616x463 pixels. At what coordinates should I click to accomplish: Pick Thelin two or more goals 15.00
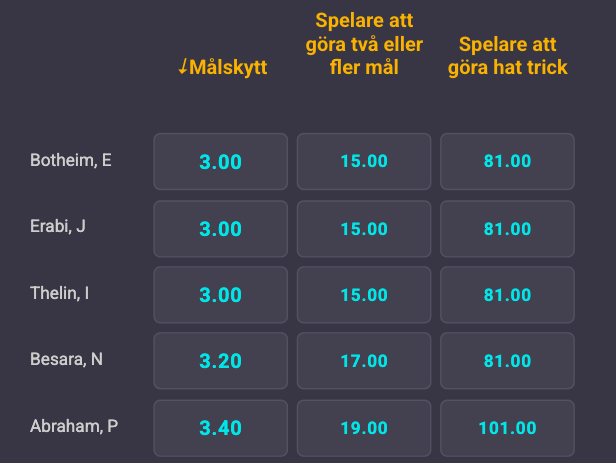coord(364,295)
